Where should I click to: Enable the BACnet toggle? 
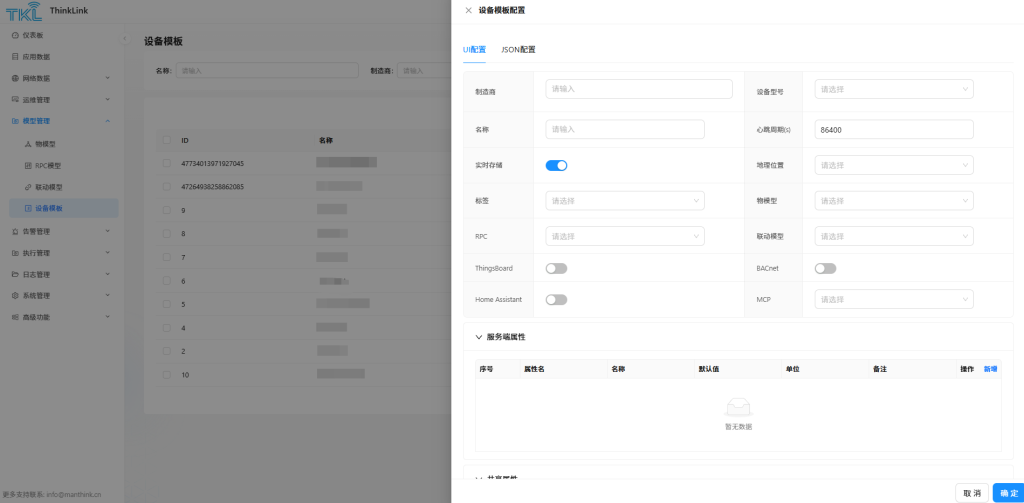pyautogui.click(x=825, y=268)
